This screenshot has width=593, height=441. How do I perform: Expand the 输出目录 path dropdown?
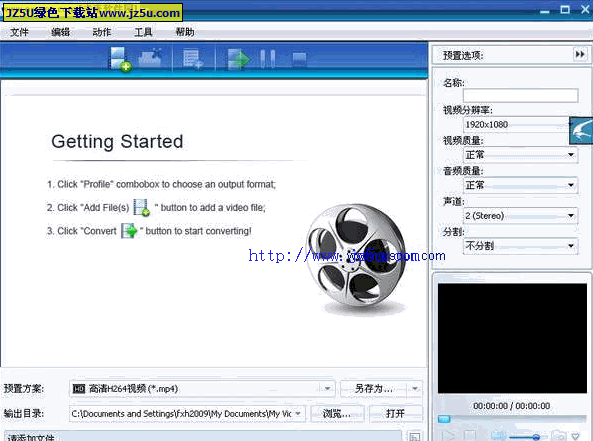[x=298, y=413]
